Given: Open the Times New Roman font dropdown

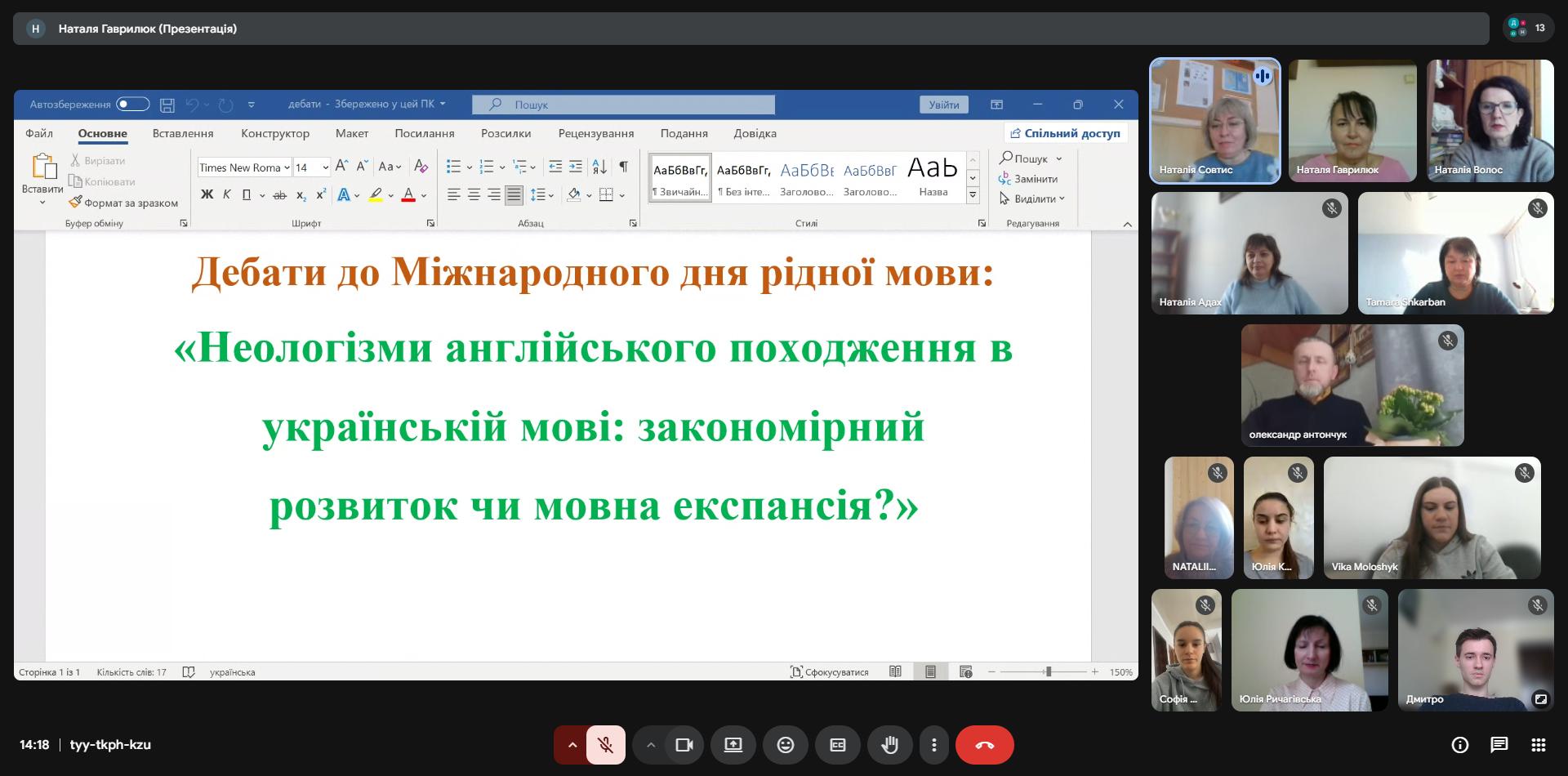Looking at the screenshot, I should coord(287,167).
